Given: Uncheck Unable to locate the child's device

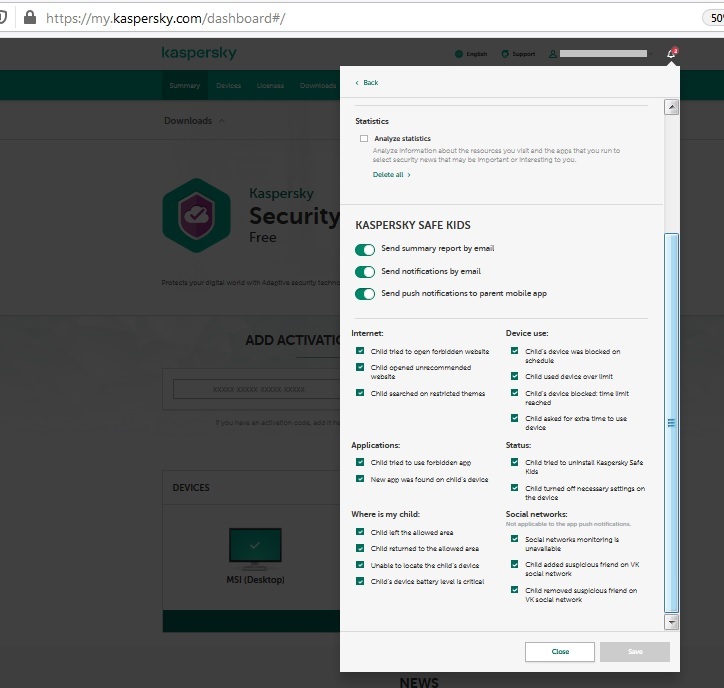Looking at the screenshot, I should tap(360, 565).
